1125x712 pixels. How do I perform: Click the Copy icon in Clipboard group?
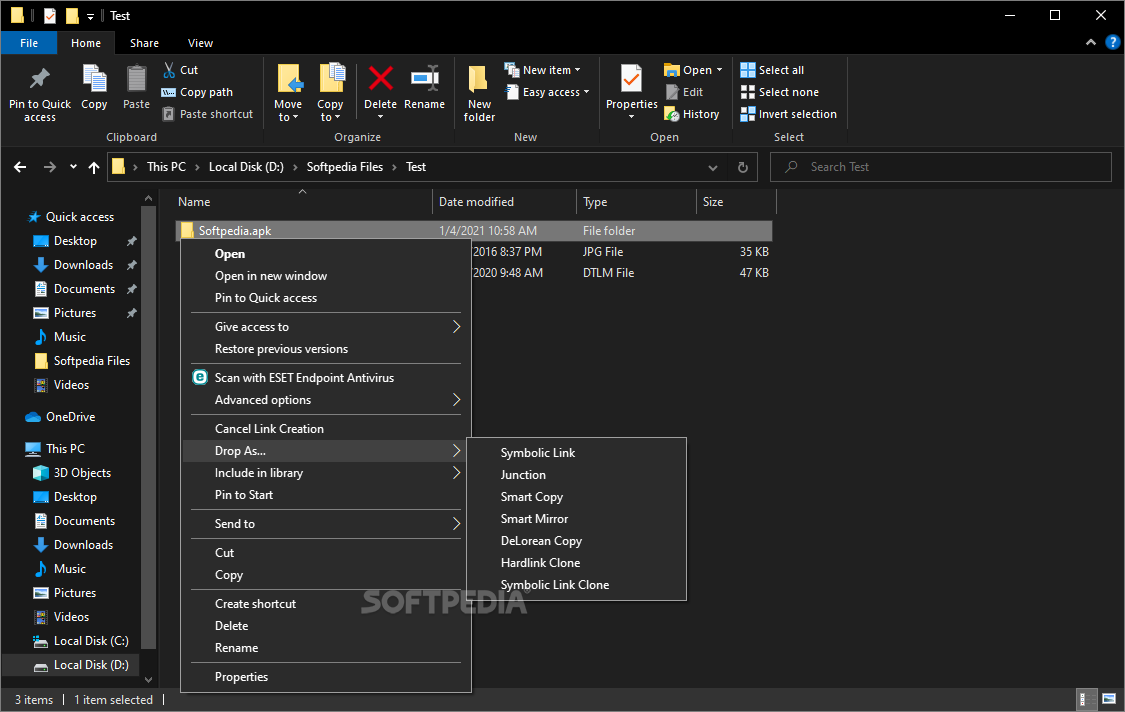[94, 79]
